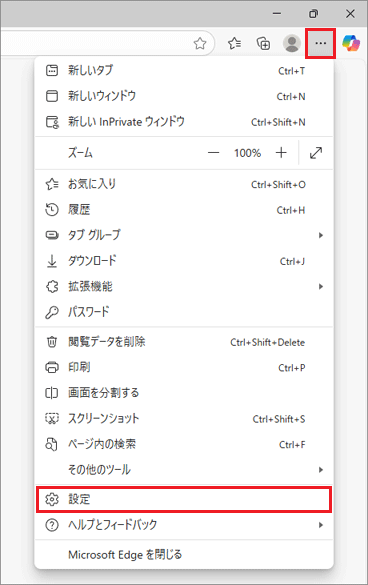Click the Ctrl+Shift+Delete shortcut text
Image resolution: width=368 pixels, height=585 pixels.
pos(267,342)
